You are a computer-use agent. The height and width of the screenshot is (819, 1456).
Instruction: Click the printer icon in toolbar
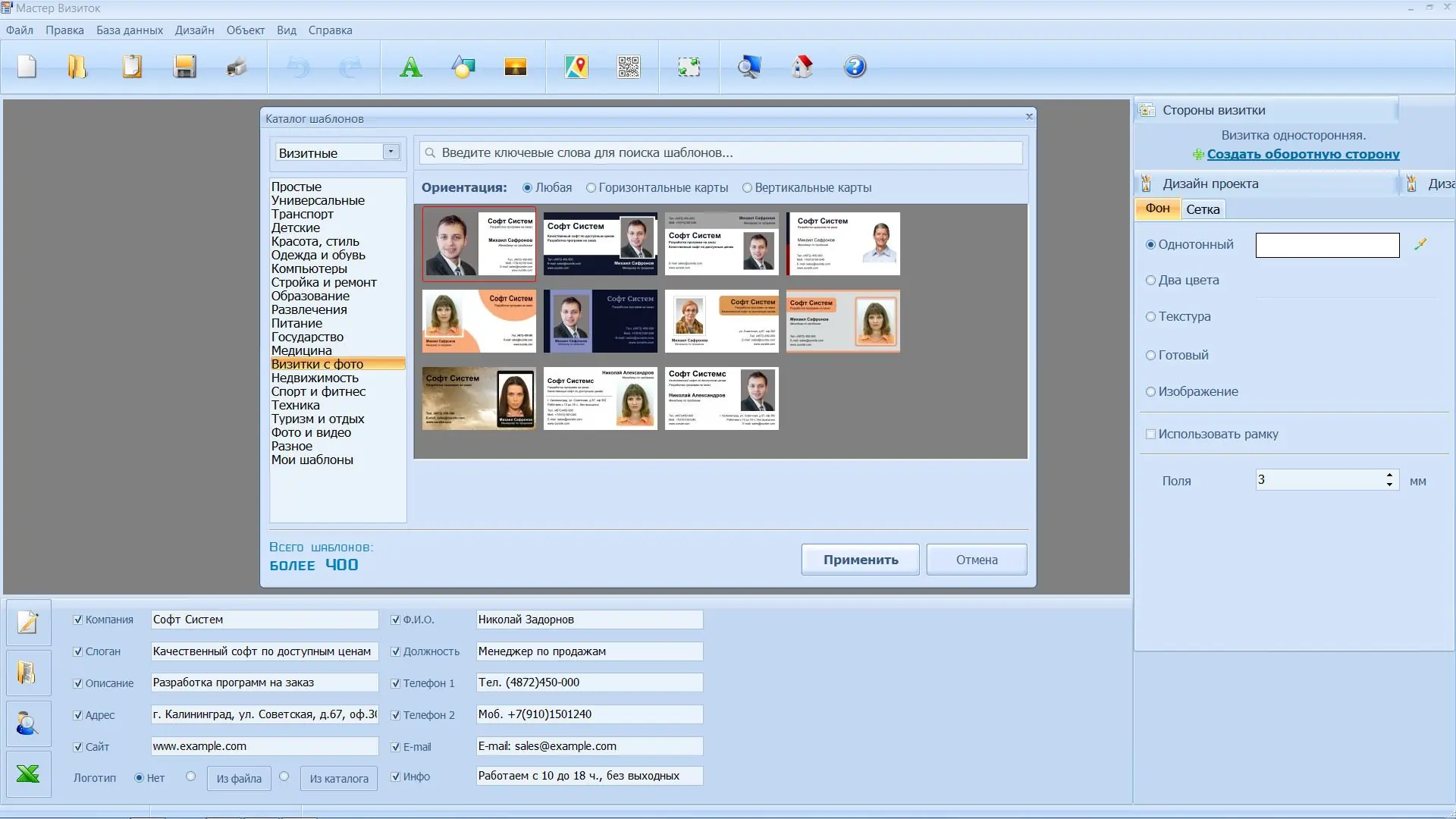click(x=237, y=67)
